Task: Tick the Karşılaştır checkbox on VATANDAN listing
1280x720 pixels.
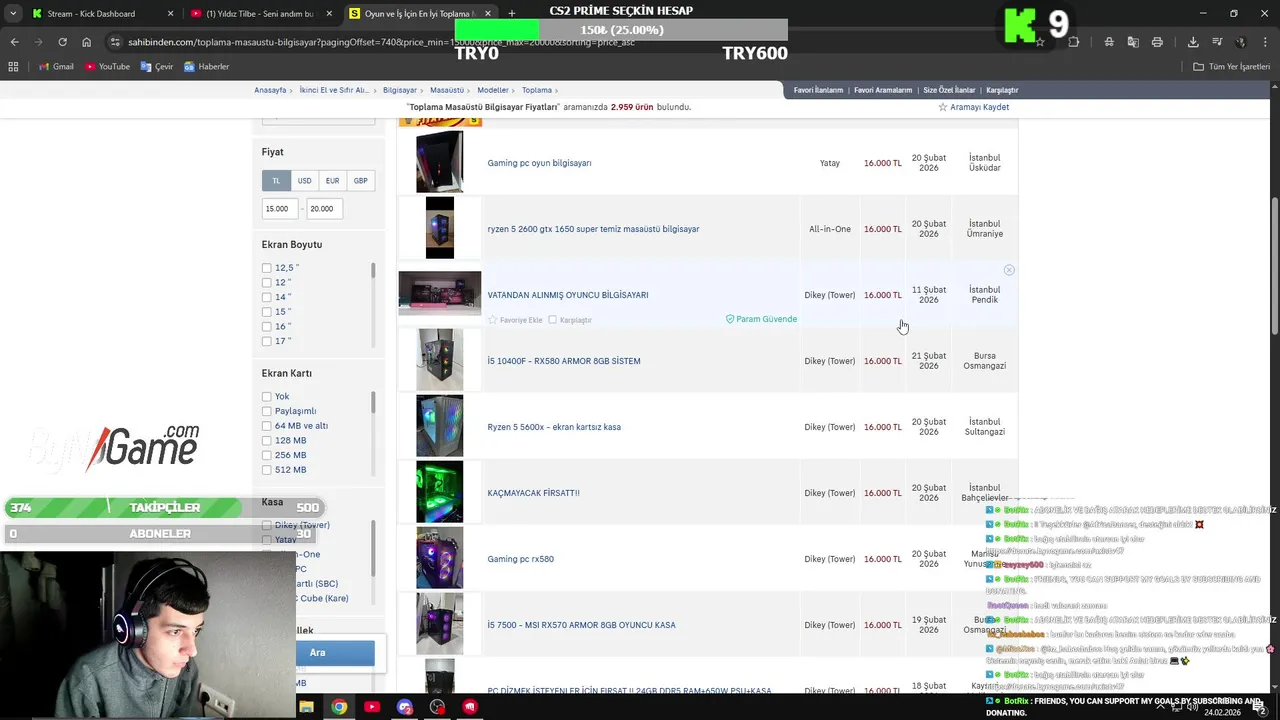Action: click(552, 320)
